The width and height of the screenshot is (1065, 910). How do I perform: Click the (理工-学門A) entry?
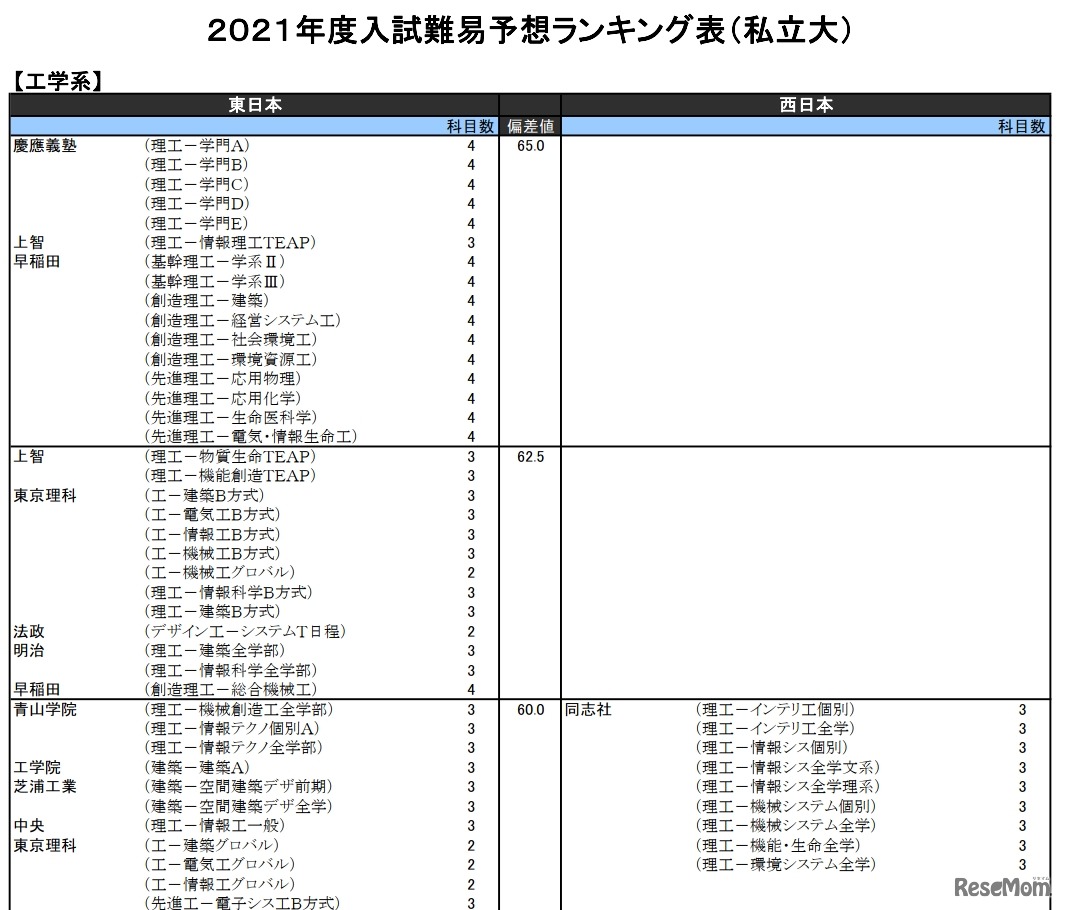coord(197,145)
